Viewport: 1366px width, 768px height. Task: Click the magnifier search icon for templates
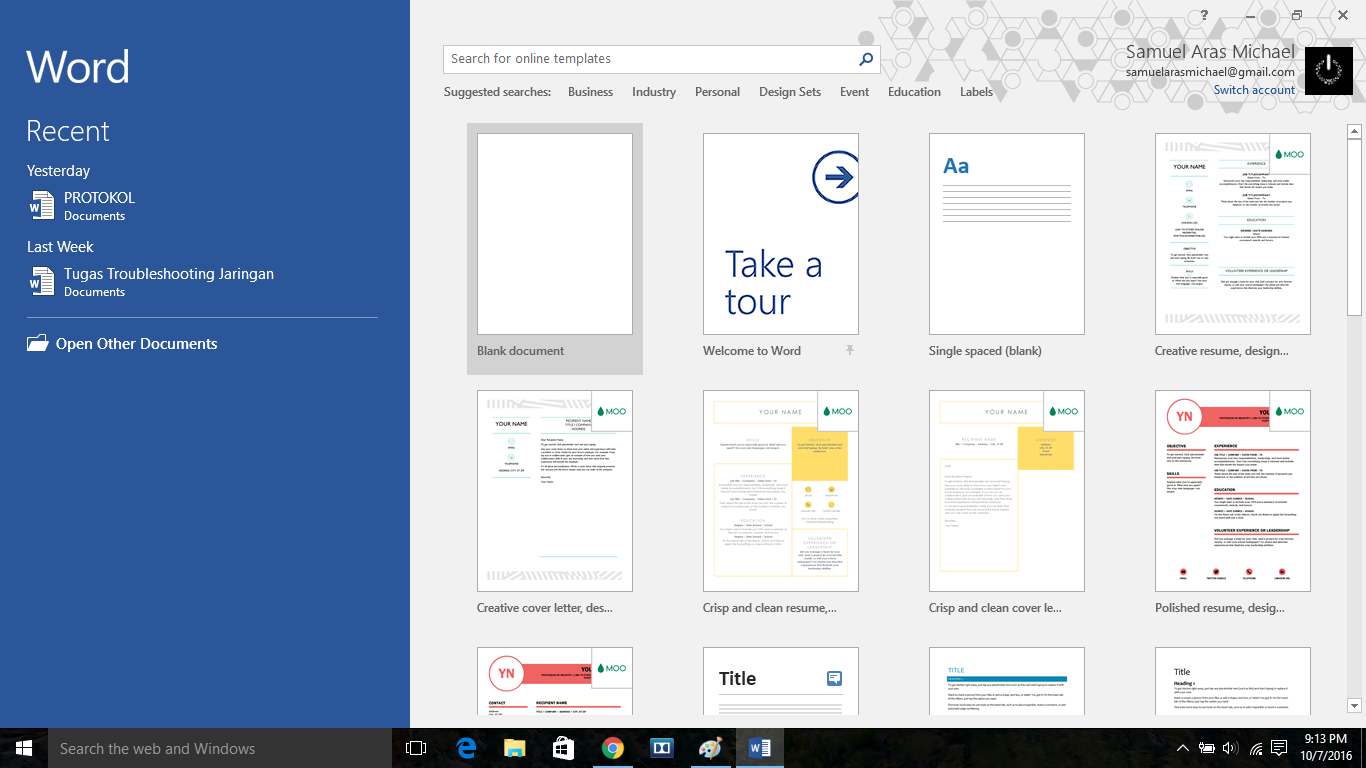pos(866,59)
